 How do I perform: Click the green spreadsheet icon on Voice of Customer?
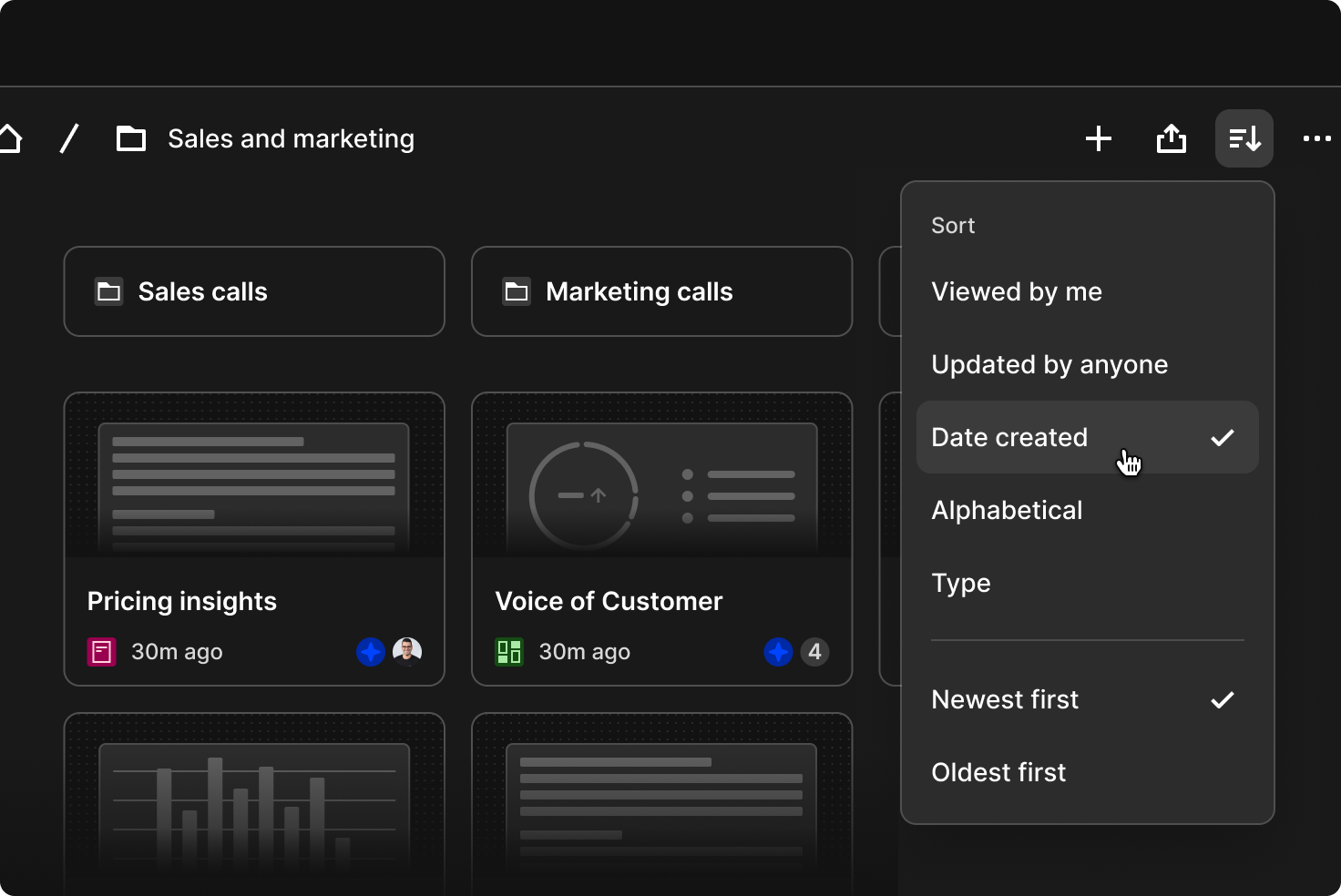click(x=508, y=651)
